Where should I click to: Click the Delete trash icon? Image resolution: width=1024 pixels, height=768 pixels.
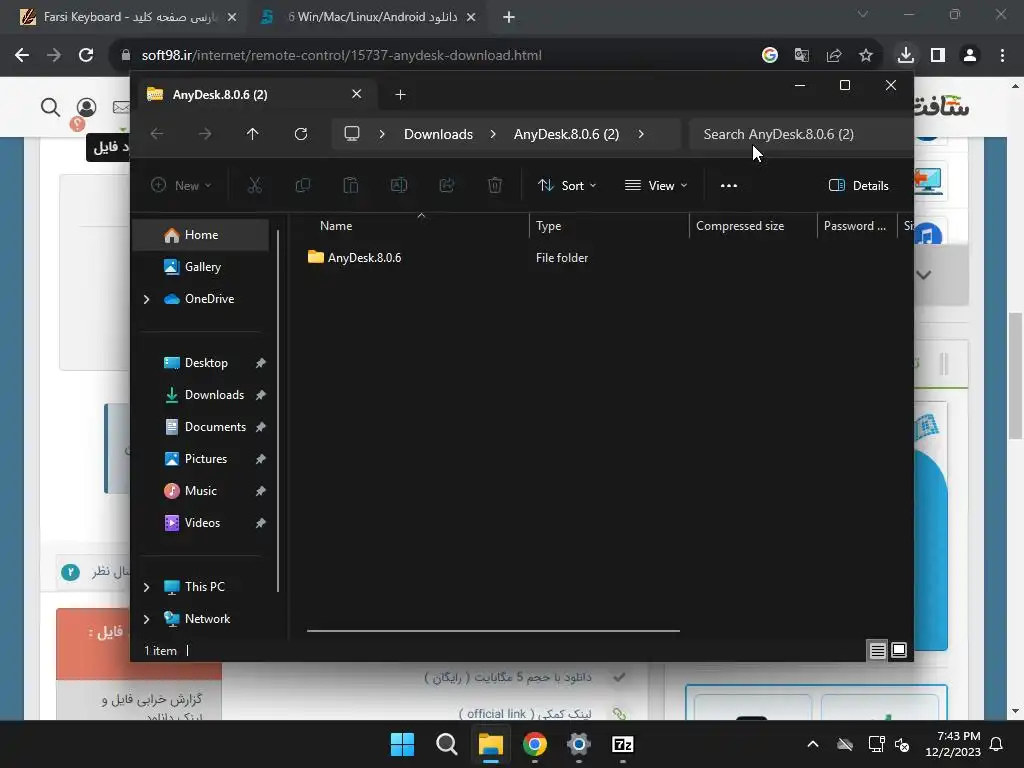[x=495, y=185]
